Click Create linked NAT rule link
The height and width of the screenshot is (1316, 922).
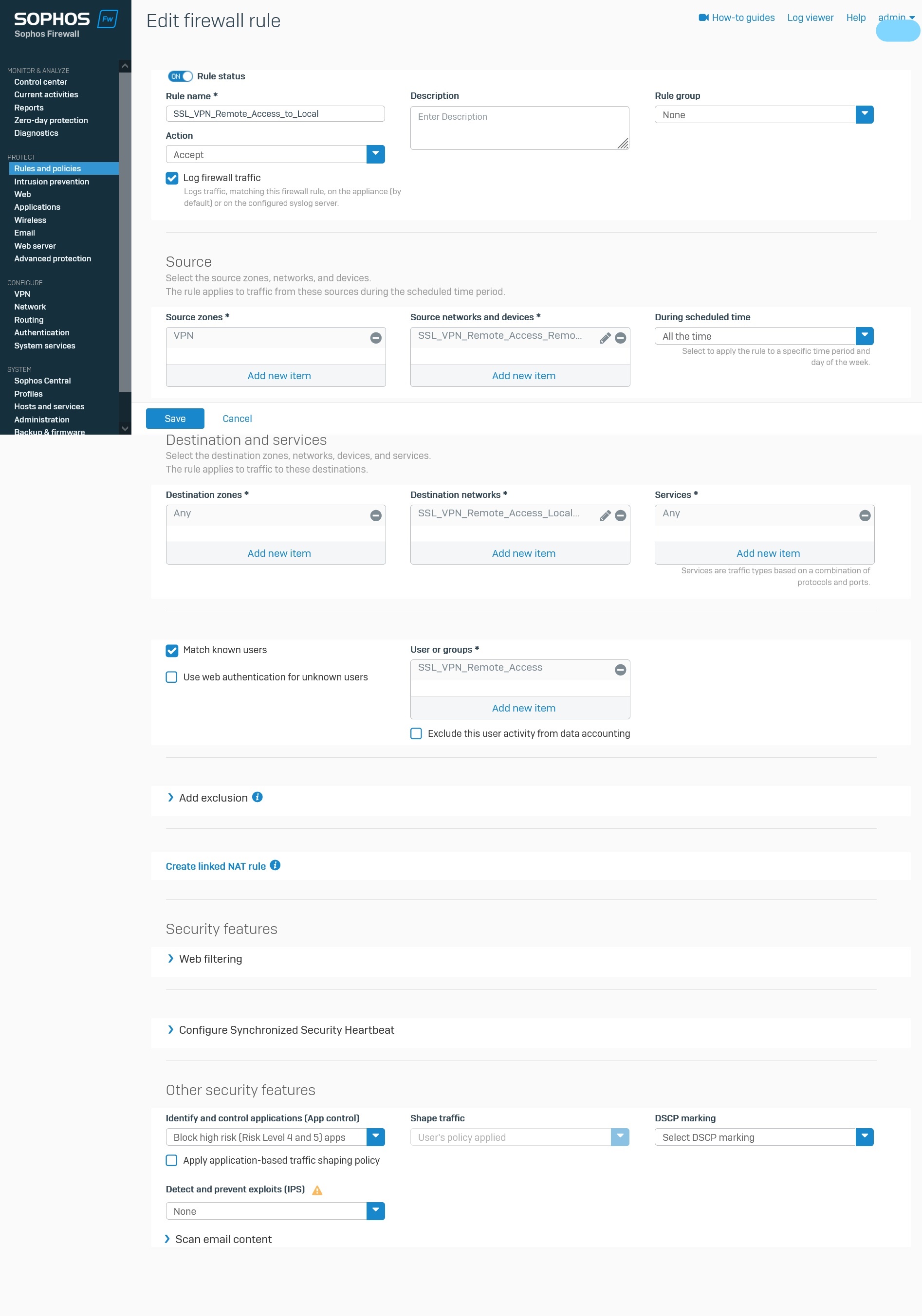click(x=216, y=866)
